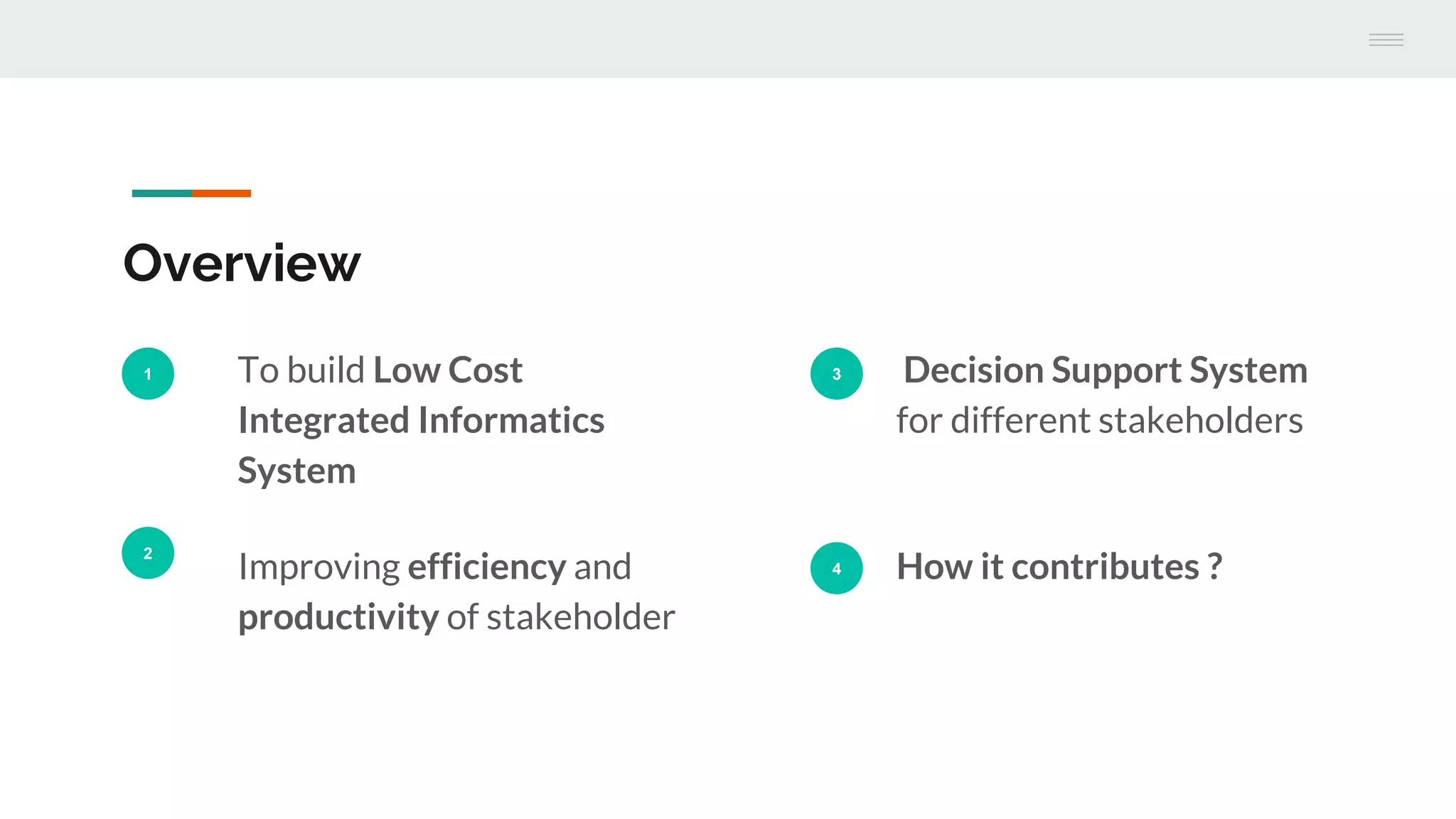The height and width of the screenshot is (819, 1456).
Task: Click the bold word 'efficiency'
Action: pos(487,567)
